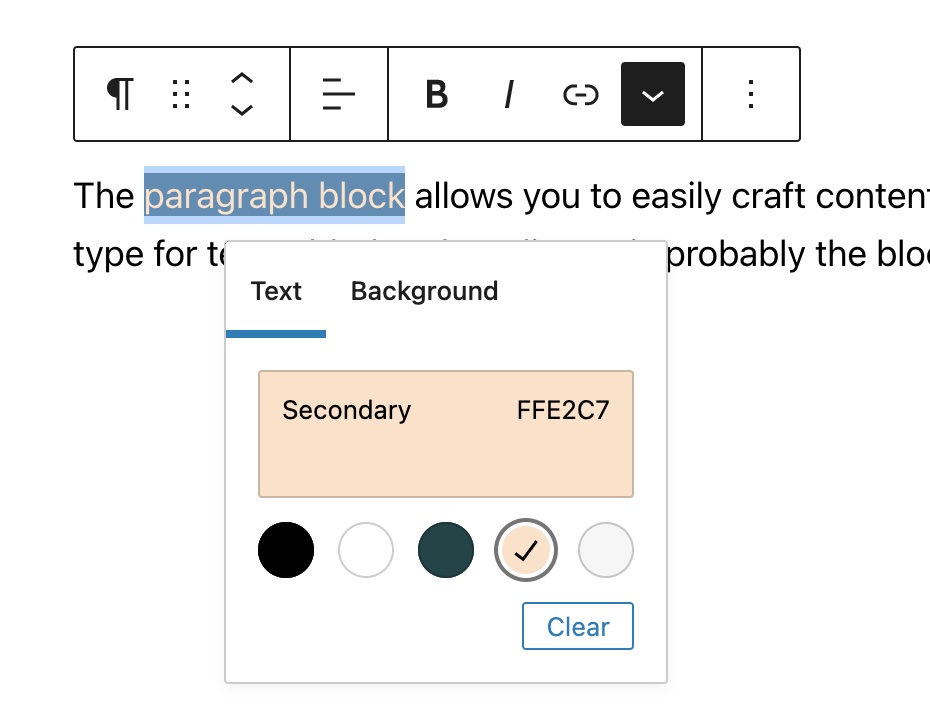
Task: Click the move block down arrow
Action: [x=241, y=110]
